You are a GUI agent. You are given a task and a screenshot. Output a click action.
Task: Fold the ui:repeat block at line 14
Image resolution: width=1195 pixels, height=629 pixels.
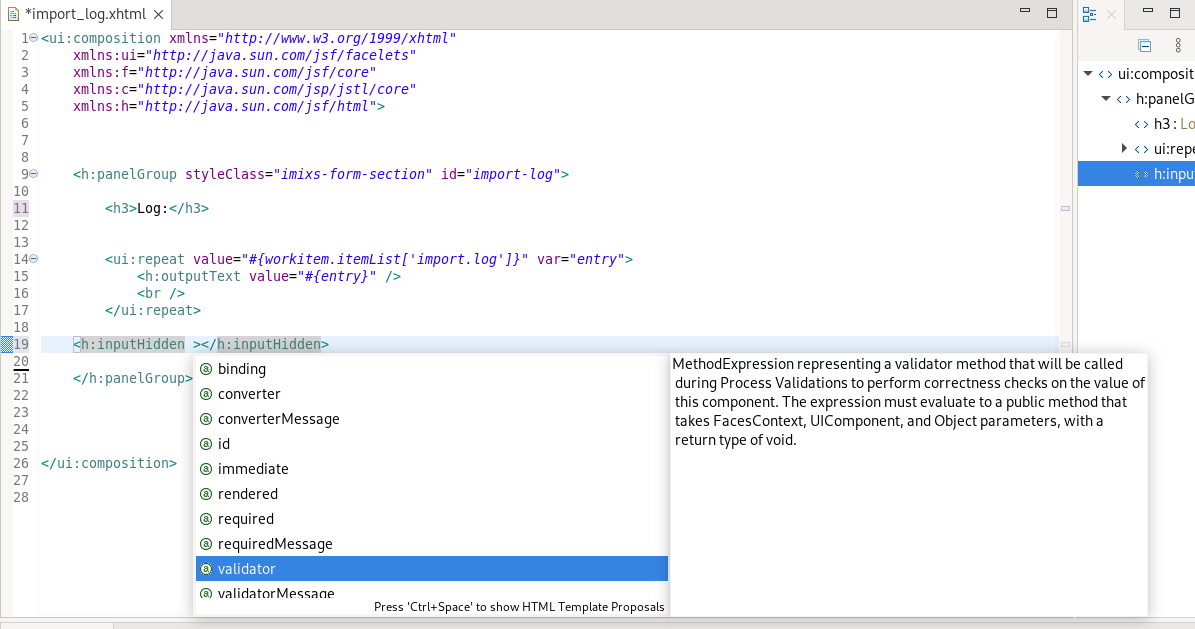pos(31,259)
